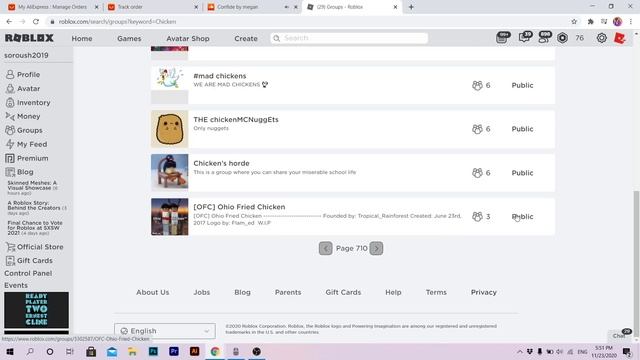This screenshot has height=360, width=640.
Task: Open the Skinned Meshes blog post
Action: click(x=33, y=188)
